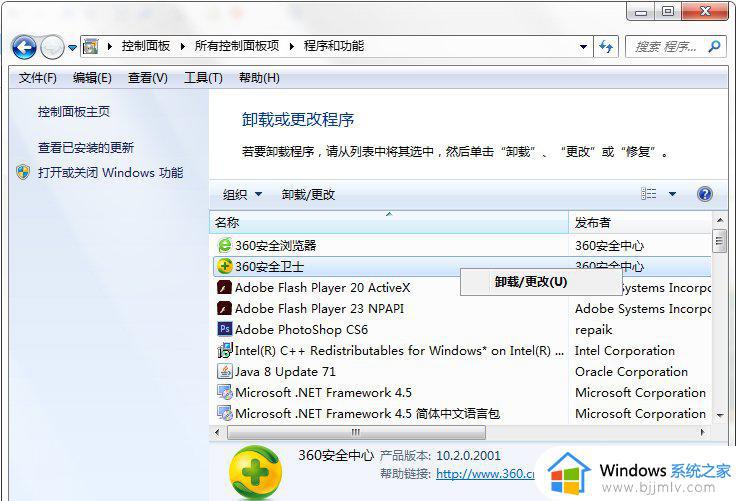Image resolution: width=736 pixels, height=501 pixels.
Task: Open the address bar history dropdown
Action: (x=583, y=47)
